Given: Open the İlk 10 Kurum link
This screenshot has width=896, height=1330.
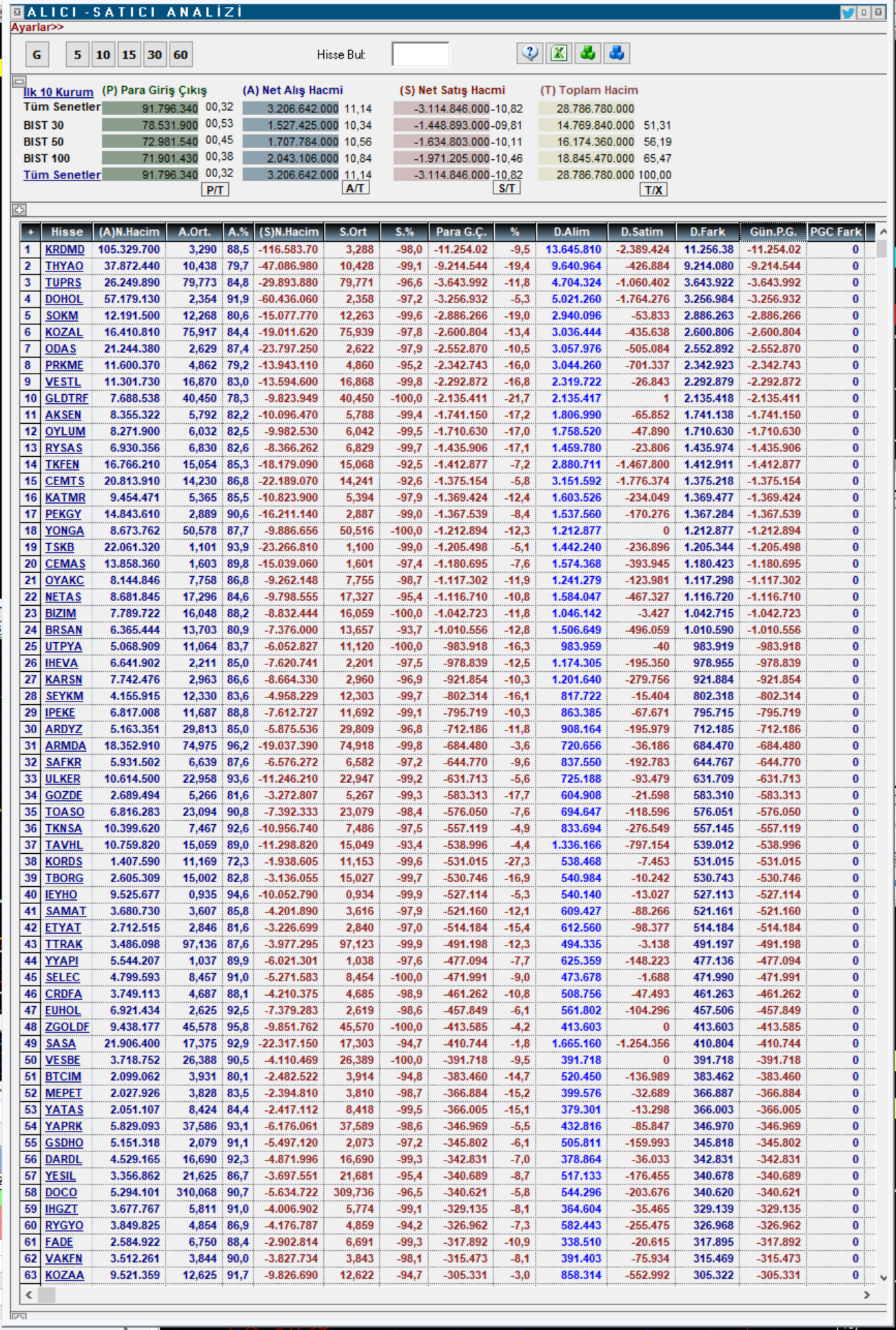Looking at the screenshot, I should coord(59,92).
